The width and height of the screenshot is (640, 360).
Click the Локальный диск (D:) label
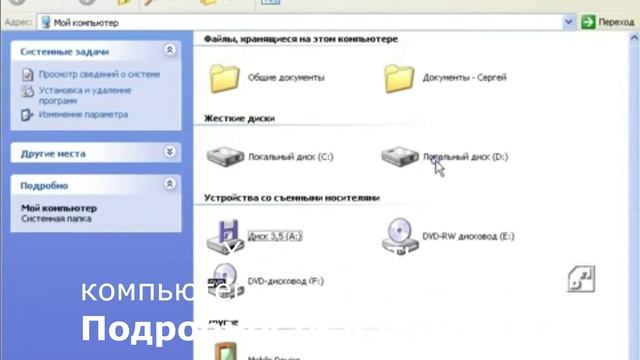coord(465,157)
